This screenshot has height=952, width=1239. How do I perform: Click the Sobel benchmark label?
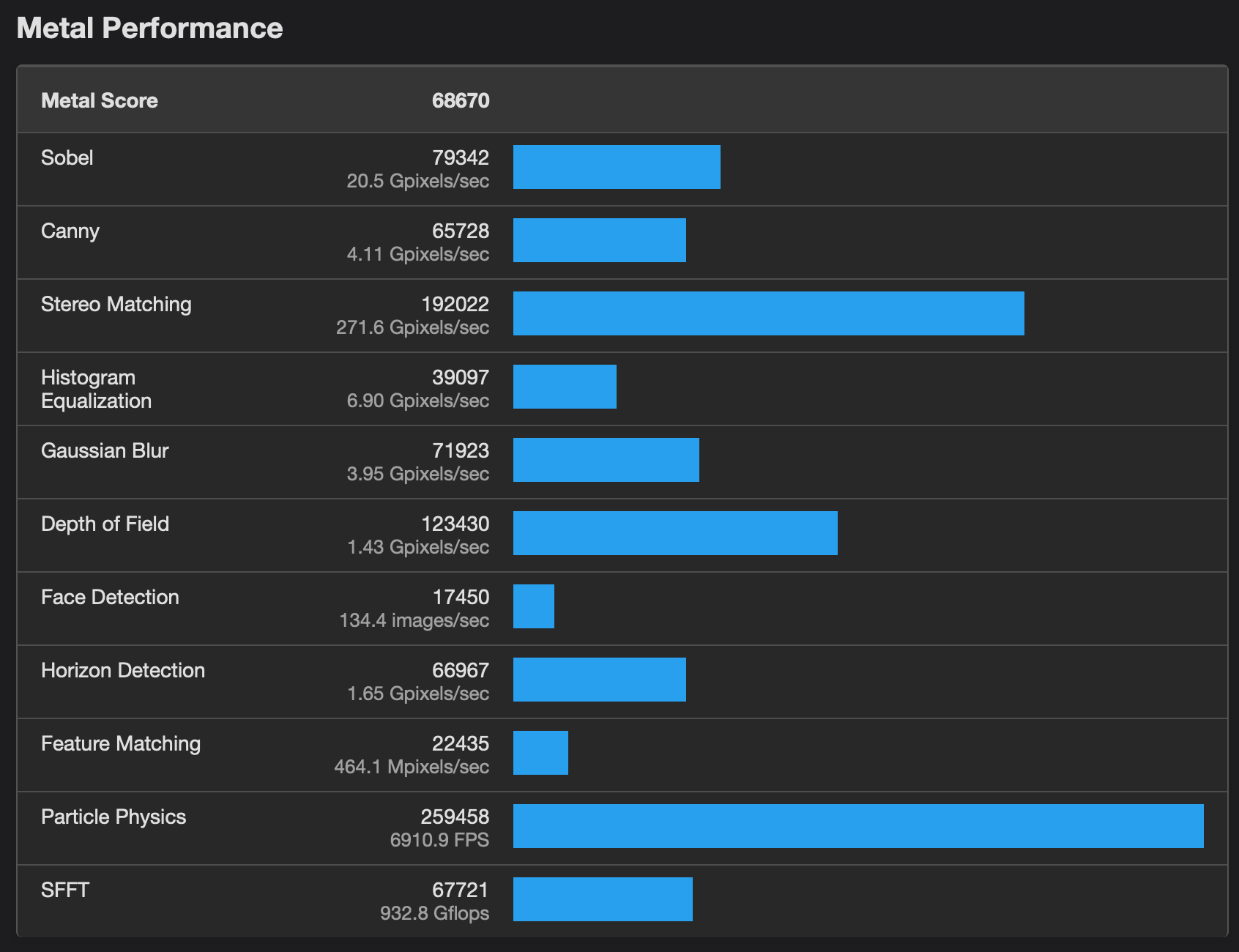pos(67,157)
